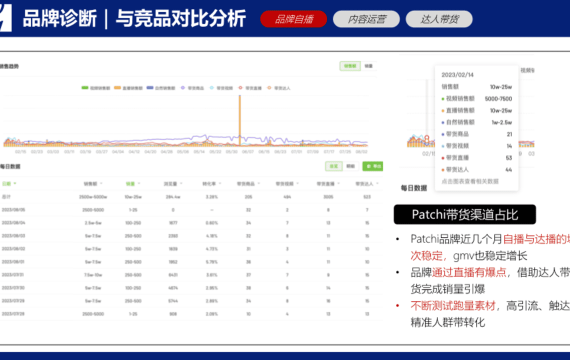
Task: Click the 2023/07/28 date row
Action: (13, 314)
